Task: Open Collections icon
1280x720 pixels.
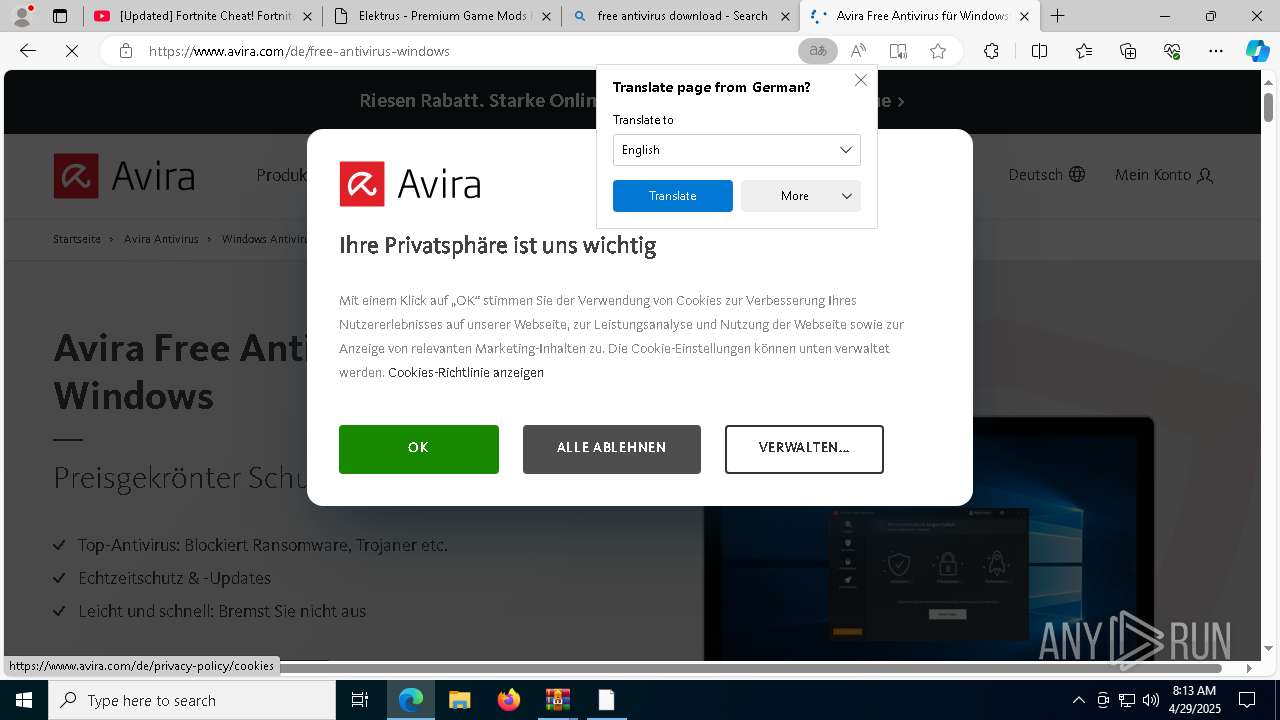Action: (1128, 51)
